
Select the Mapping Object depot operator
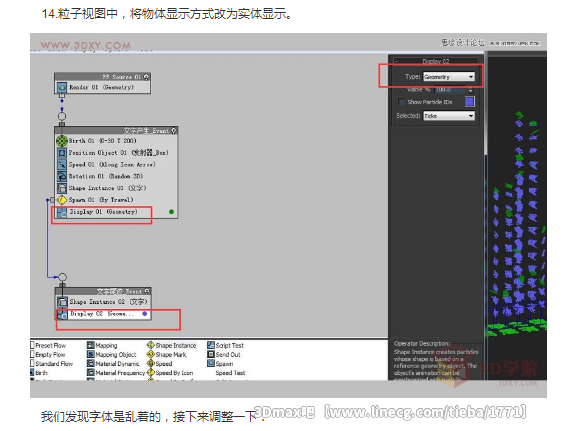[112, 354]
